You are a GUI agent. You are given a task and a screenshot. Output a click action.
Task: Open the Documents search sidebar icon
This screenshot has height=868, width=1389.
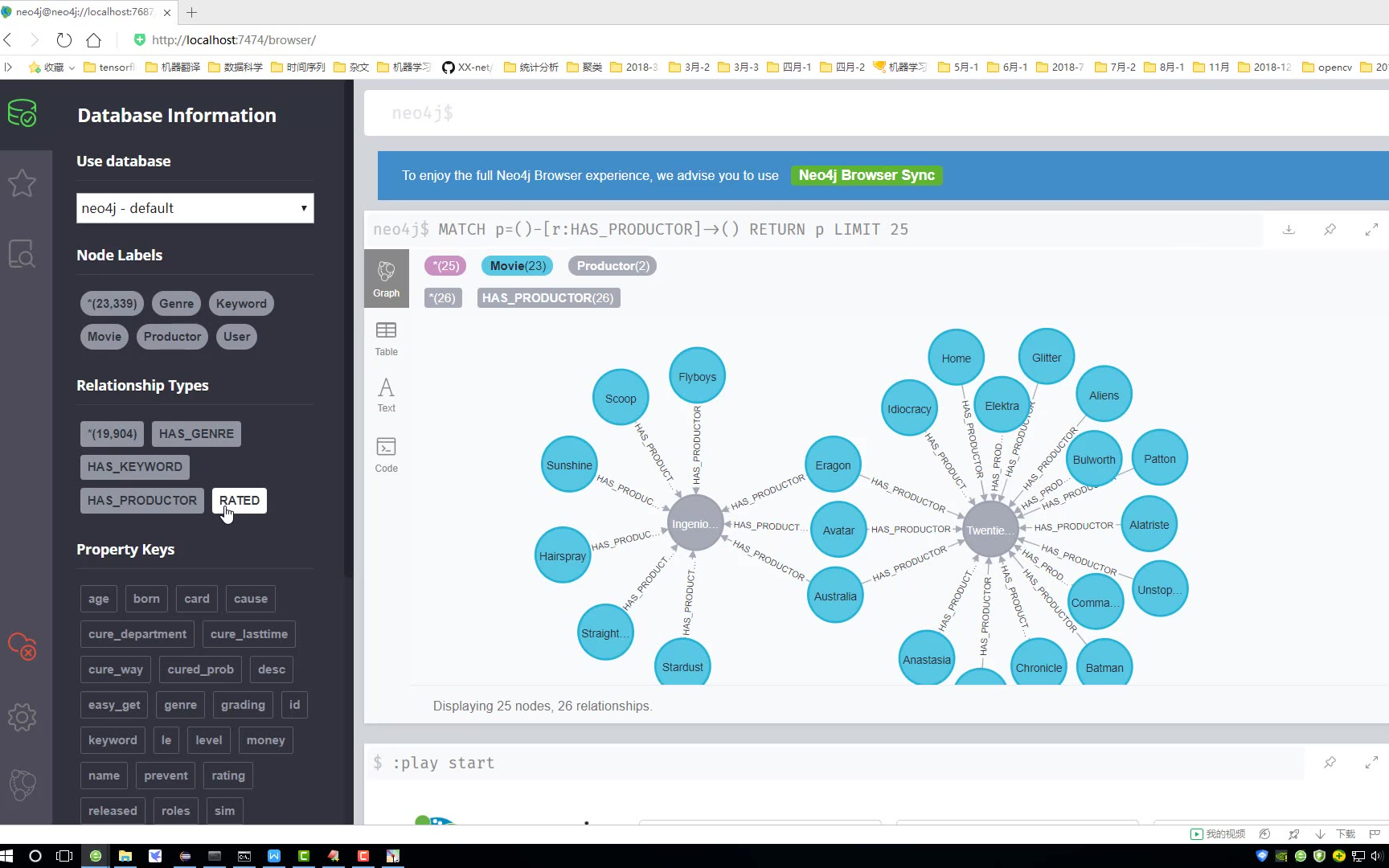pos(23,254)
